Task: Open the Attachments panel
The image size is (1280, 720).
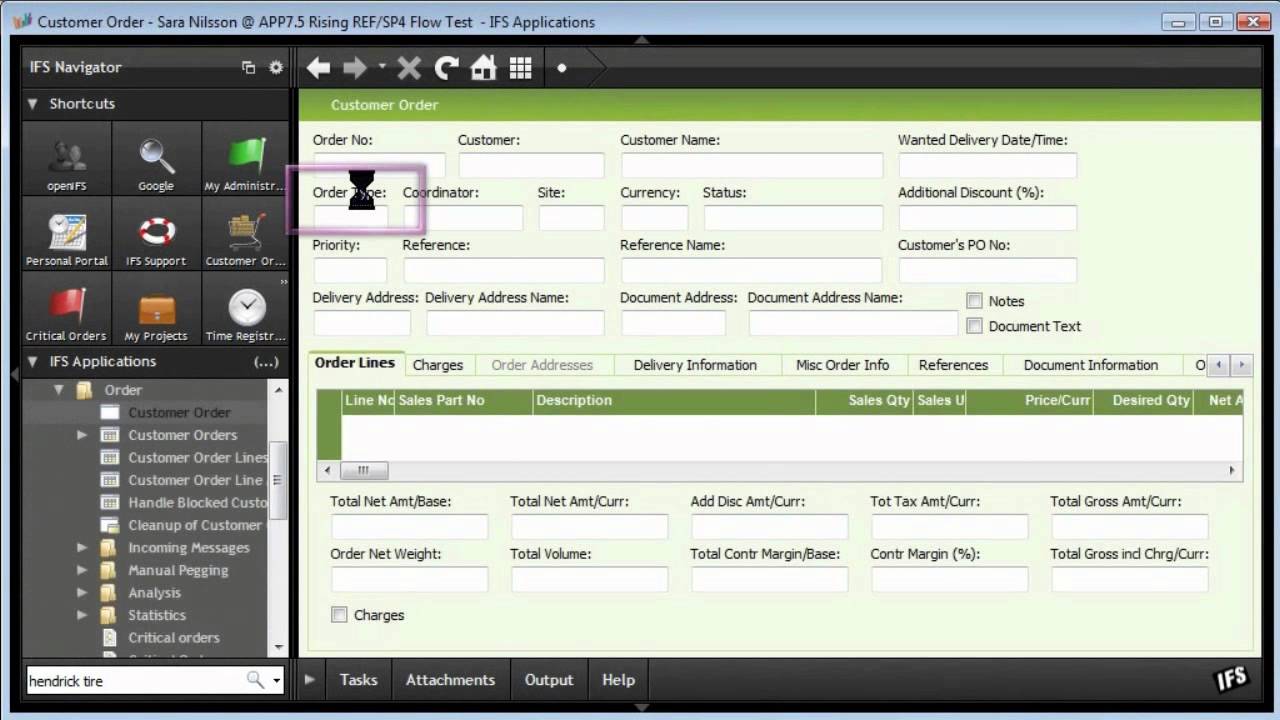Action: click(450, 679)
